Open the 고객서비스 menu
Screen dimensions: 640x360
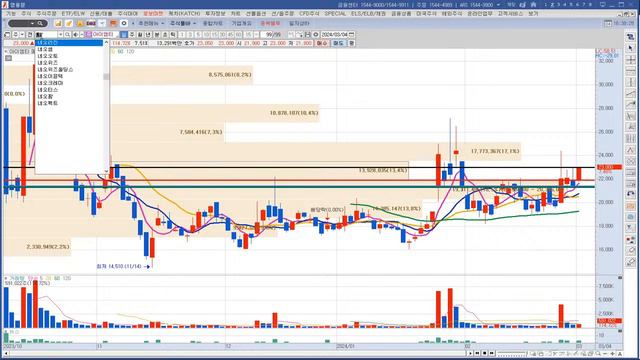510,13
